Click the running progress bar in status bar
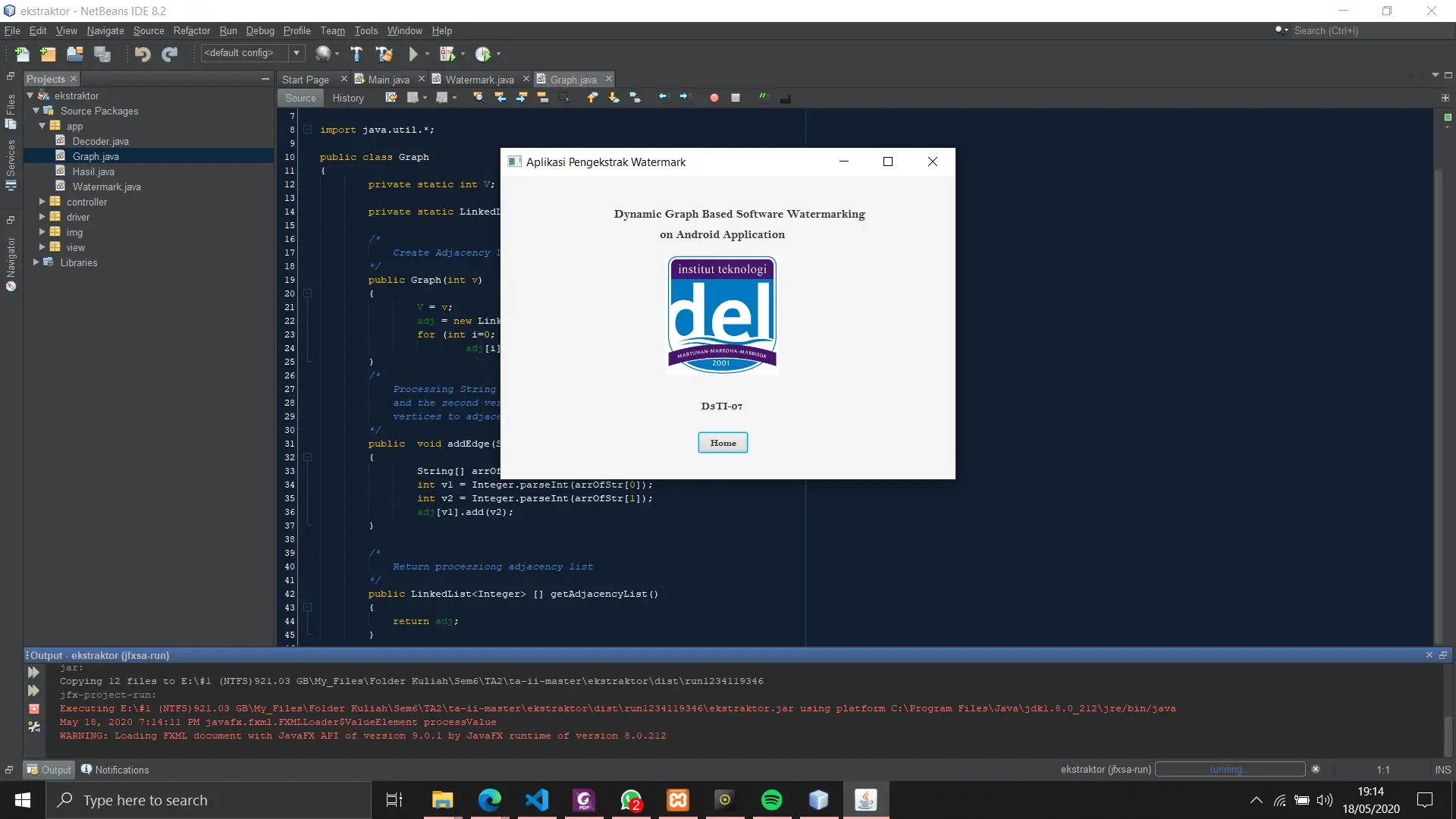The height and width of the screenshot is (819, 1456). click(x=1228, y=769)
